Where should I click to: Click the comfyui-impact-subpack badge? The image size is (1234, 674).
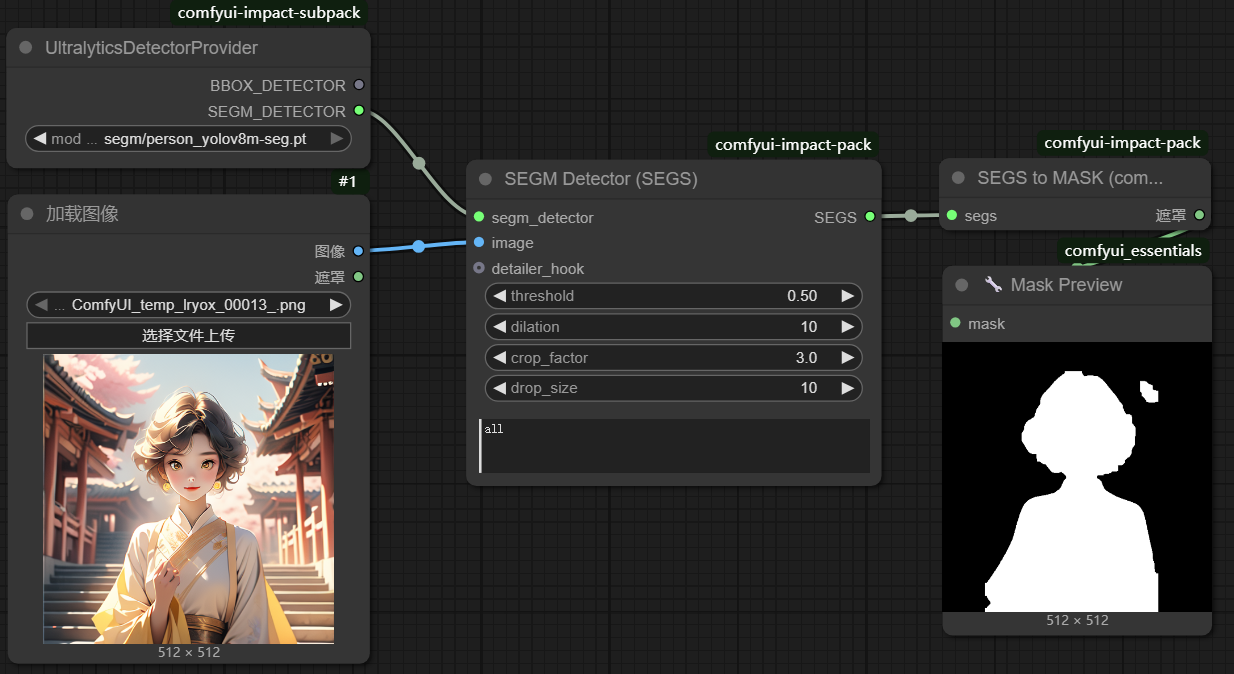pyautogui.click(x=268, y=13)
